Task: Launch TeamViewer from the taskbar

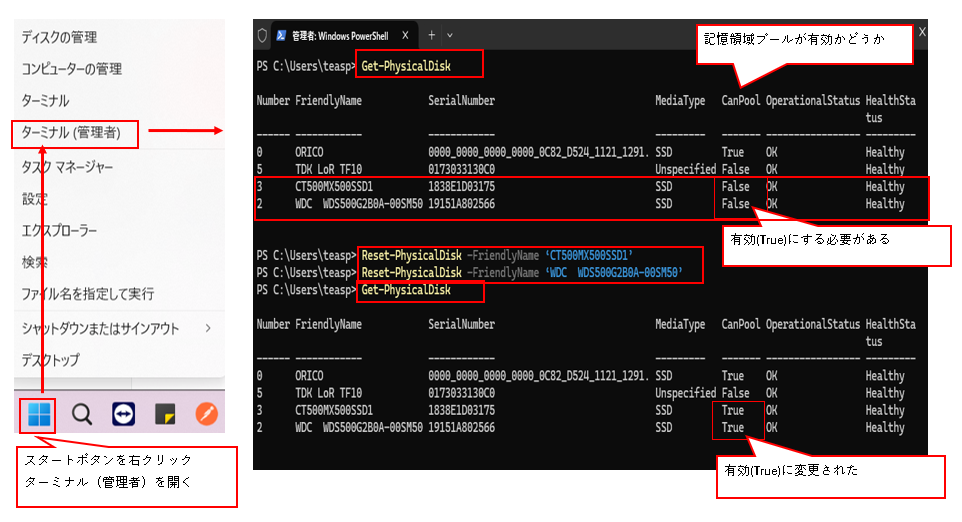Action: (124, 415)
